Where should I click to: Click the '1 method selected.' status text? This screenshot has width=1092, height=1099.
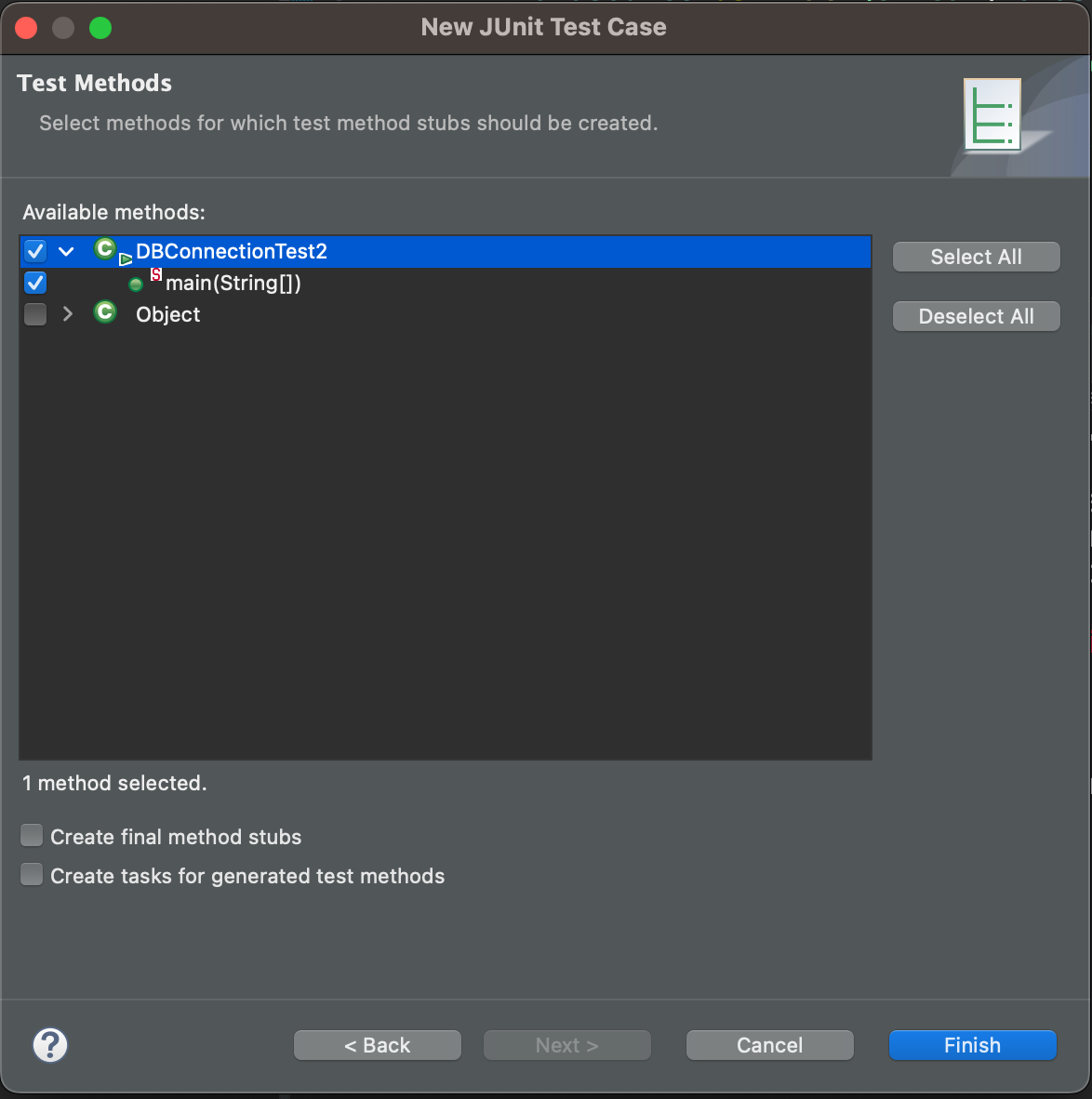click(x=114, y=783)
